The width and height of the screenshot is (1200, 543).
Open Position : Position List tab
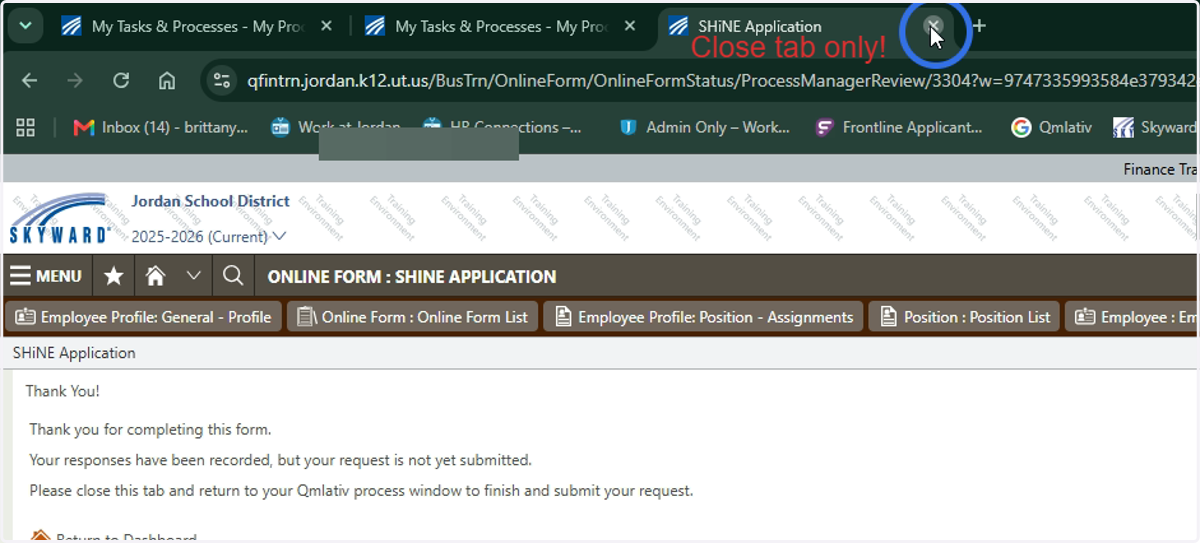(965, 317)
